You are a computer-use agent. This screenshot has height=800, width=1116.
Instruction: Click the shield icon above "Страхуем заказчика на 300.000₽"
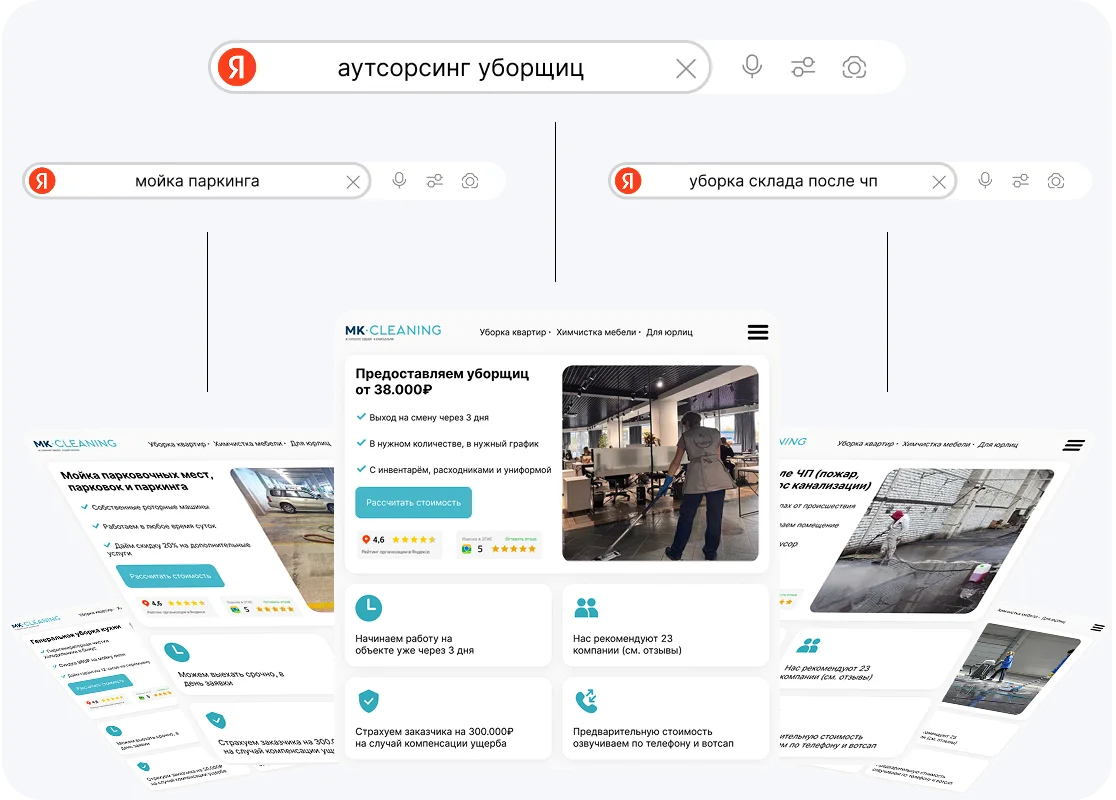[x=368, y=701]
